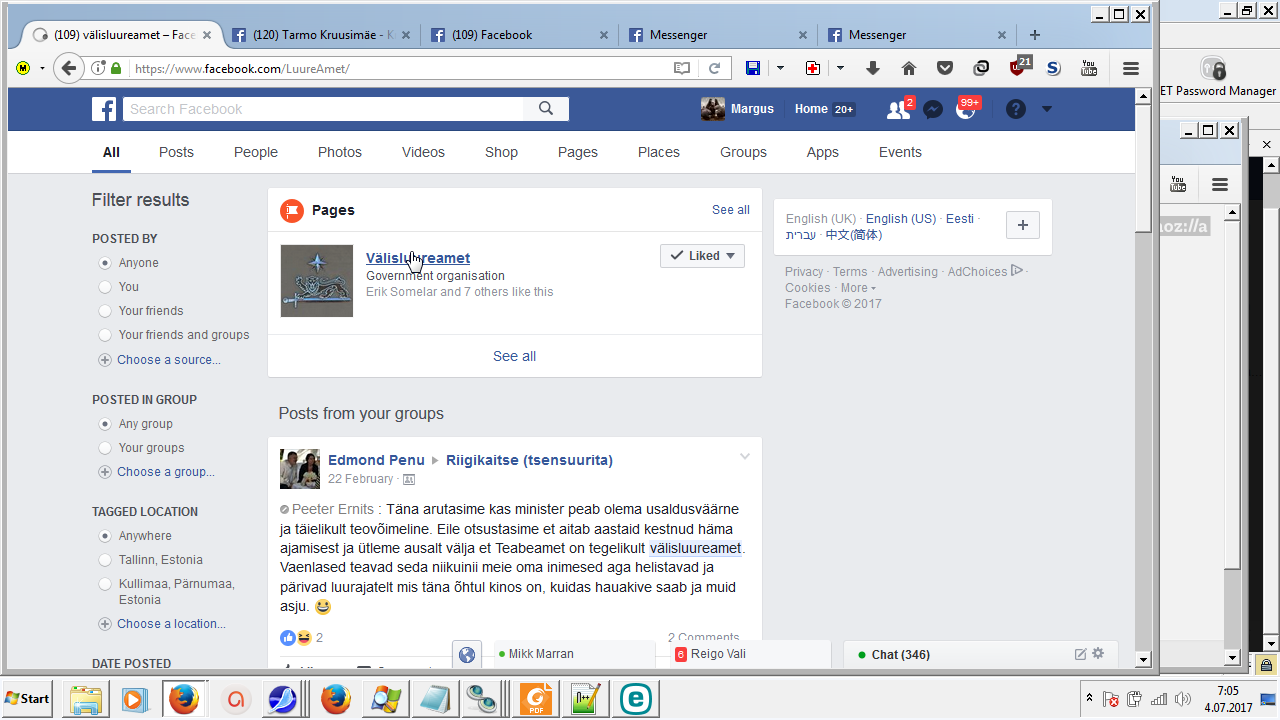Click the Facebook logo in blue bar
This screenshot has width=1280, height=720.
click(x=104, y=109)
